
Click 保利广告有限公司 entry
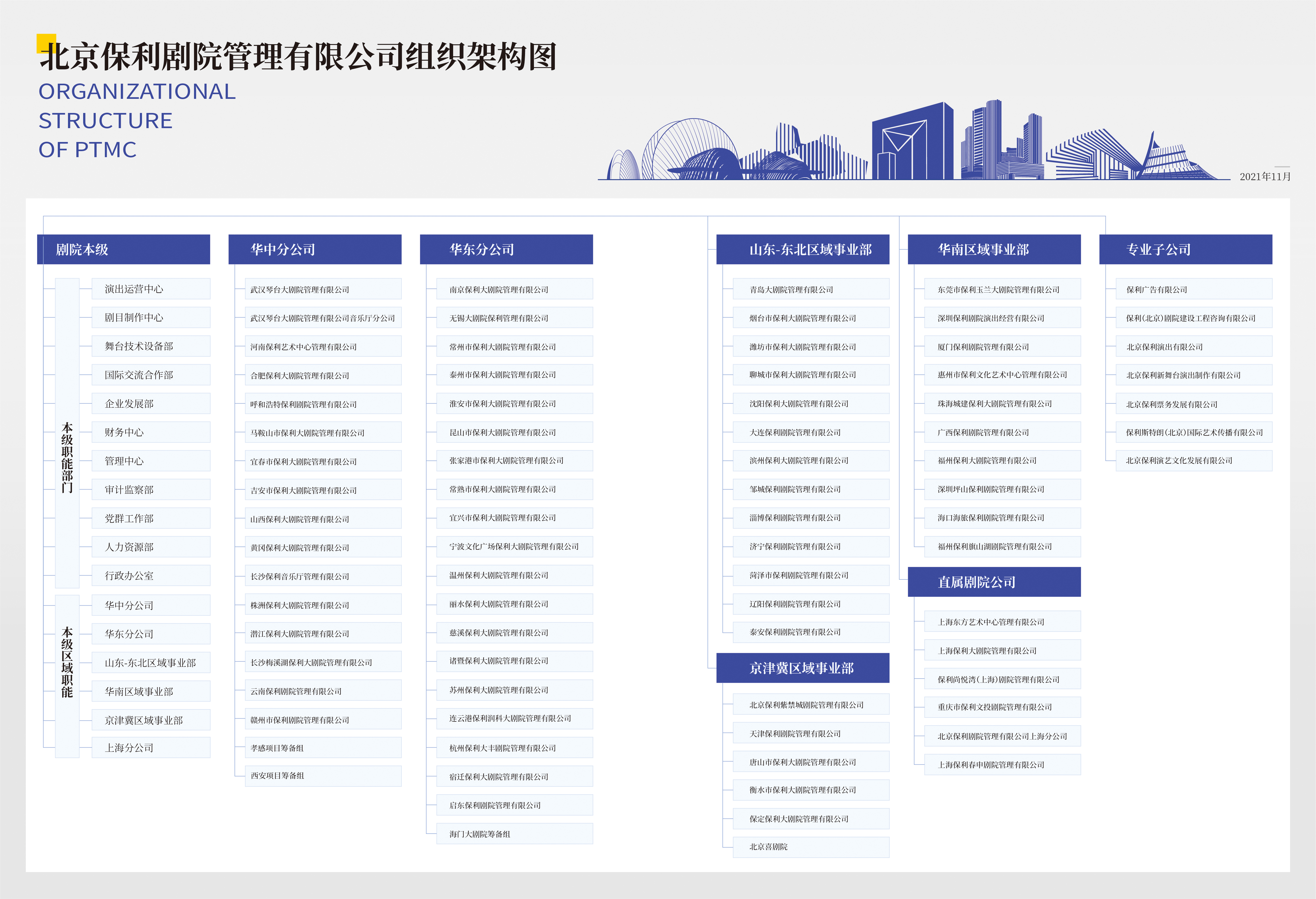1194,289
